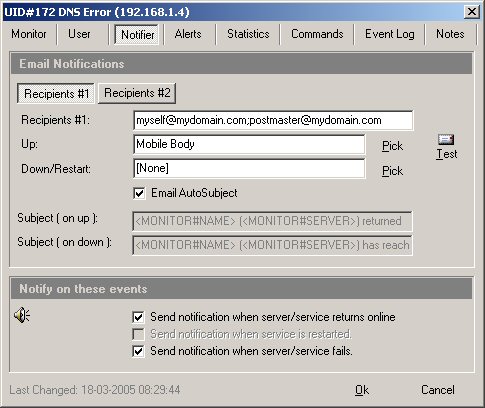Uncheck notification when server/service returns online
Screen dimensions: 485x408
pos(138,317)
